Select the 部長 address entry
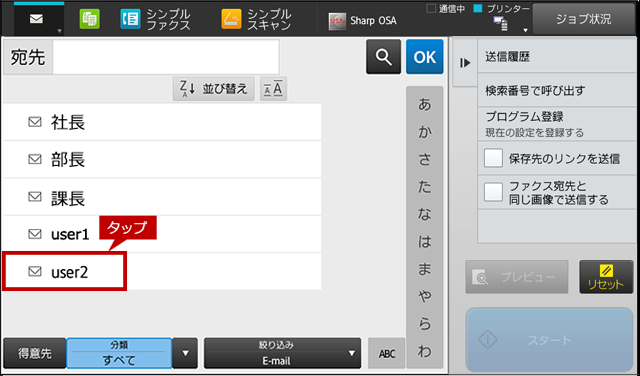 [162, 159]
